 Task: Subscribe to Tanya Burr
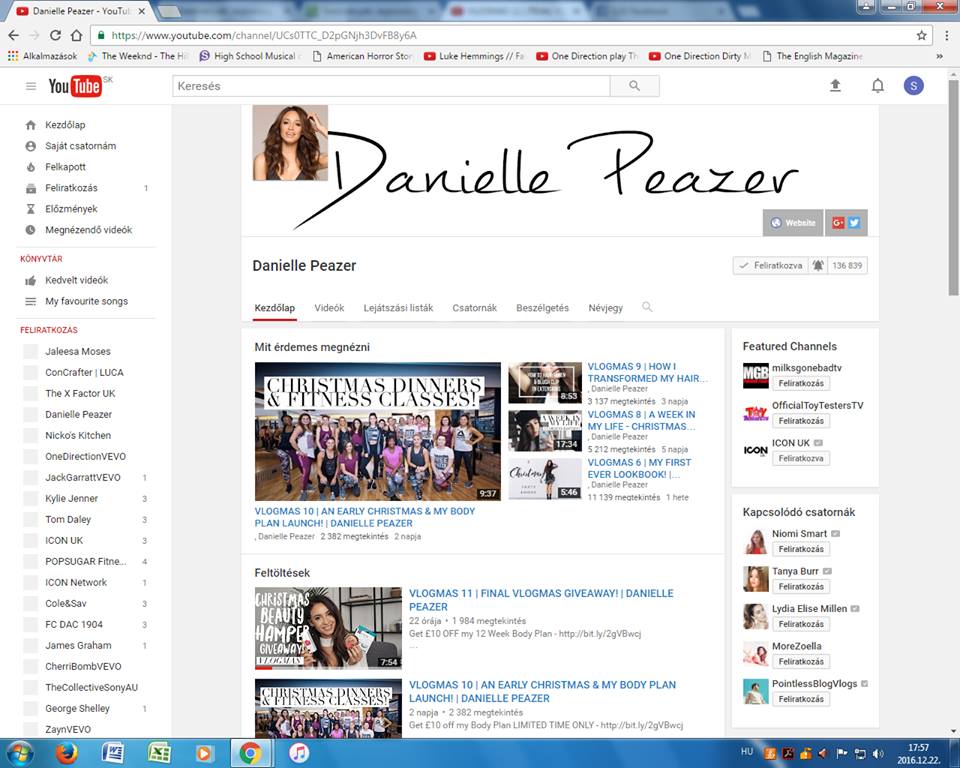pos(801,587)
